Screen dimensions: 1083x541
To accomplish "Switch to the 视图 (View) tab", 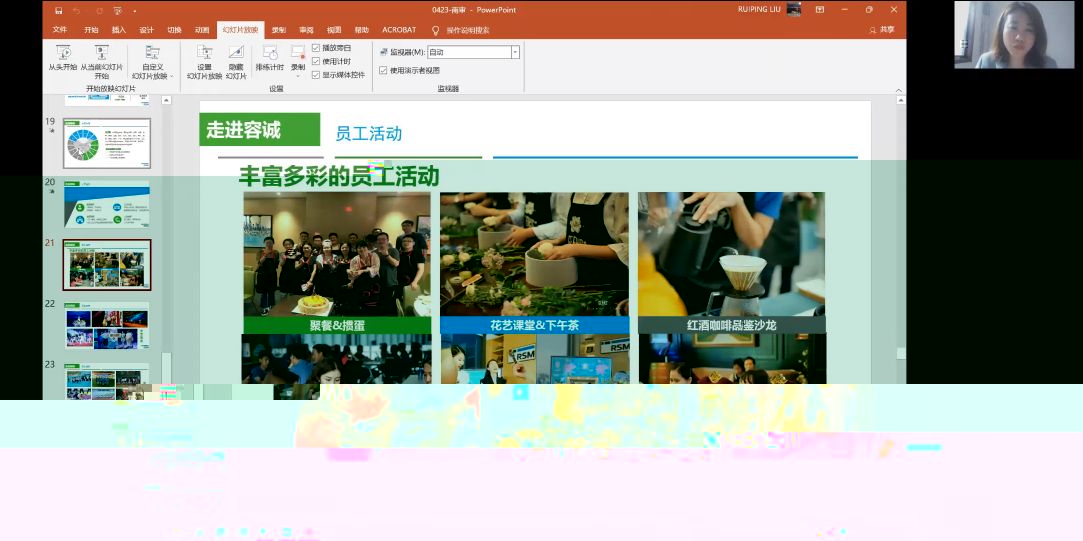I will tap(334, 30).
